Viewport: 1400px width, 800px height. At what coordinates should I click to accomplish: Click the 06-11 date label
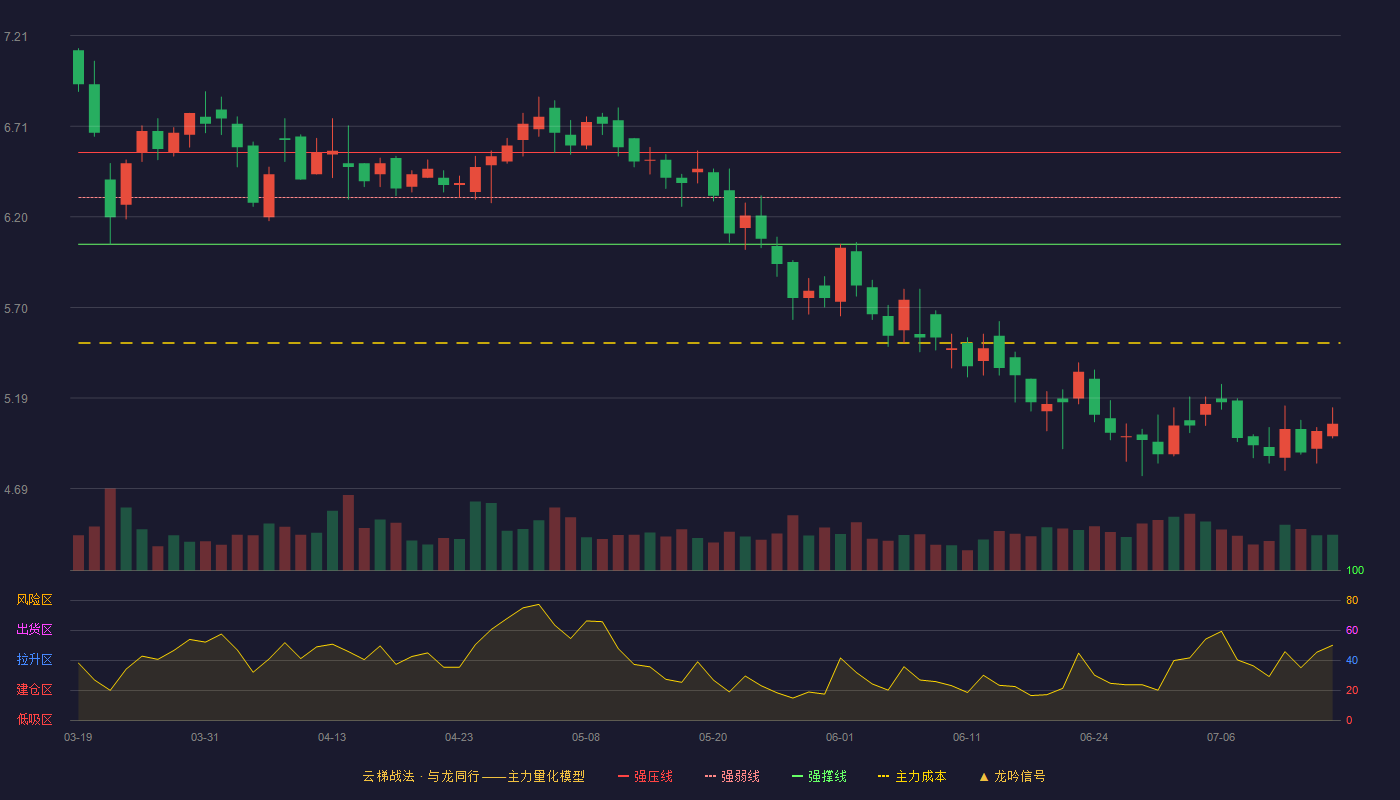pos(967,737)
